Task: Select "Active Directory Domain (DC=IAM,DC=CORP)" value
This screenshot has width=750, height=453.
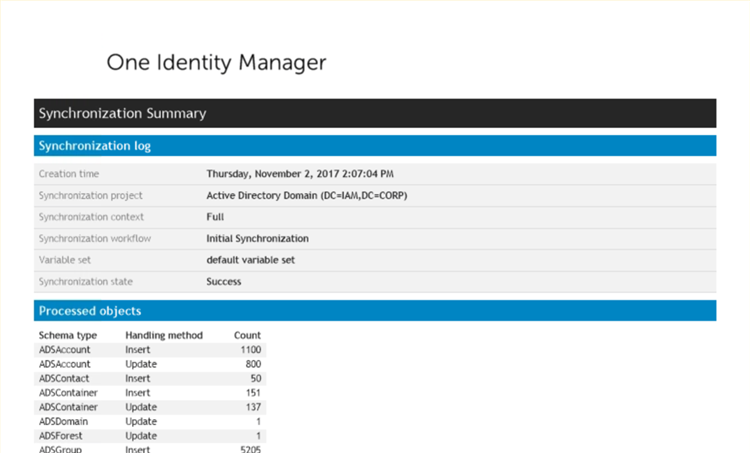Action: pos(307,196)
